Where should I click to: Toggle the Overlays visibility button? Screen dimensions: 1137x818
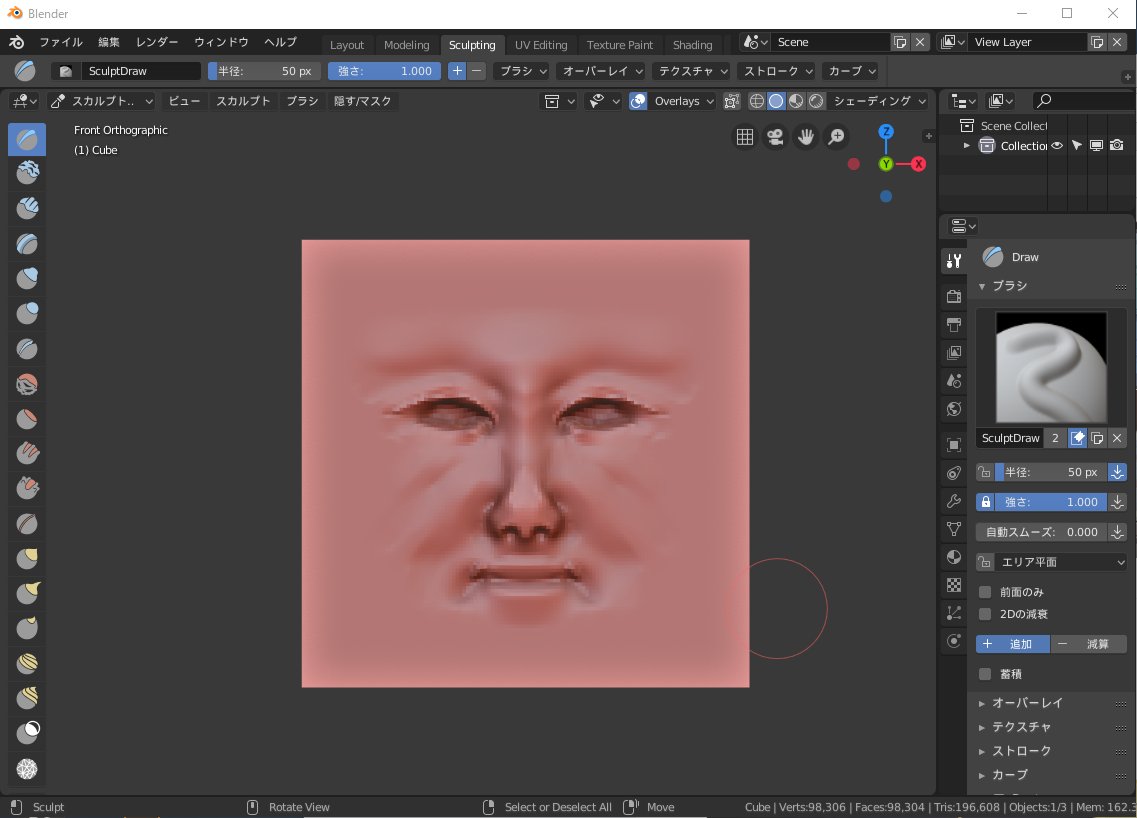[x=638, y=101]
